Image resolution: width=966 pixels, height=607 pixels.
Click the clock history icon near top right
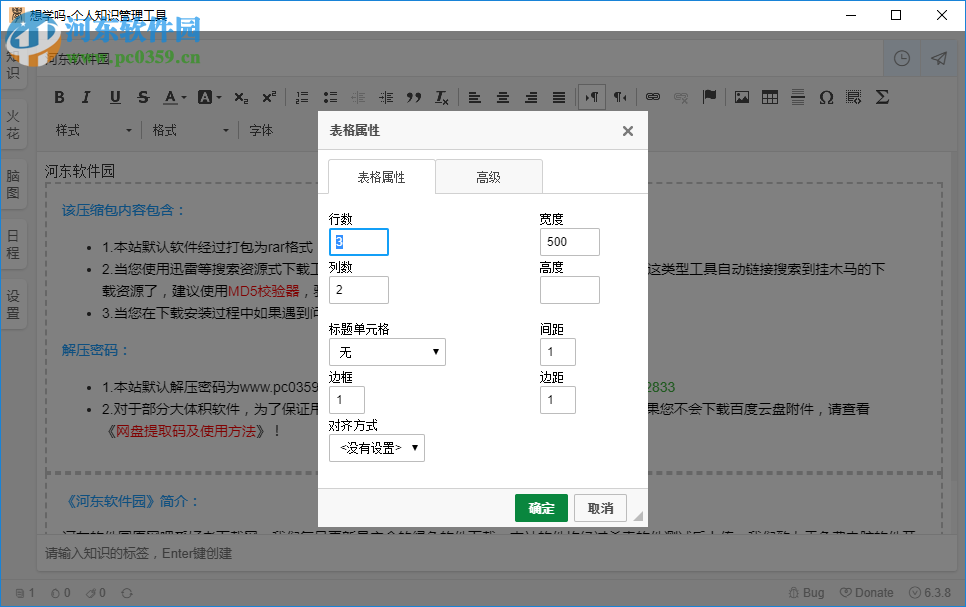[901, 58]
